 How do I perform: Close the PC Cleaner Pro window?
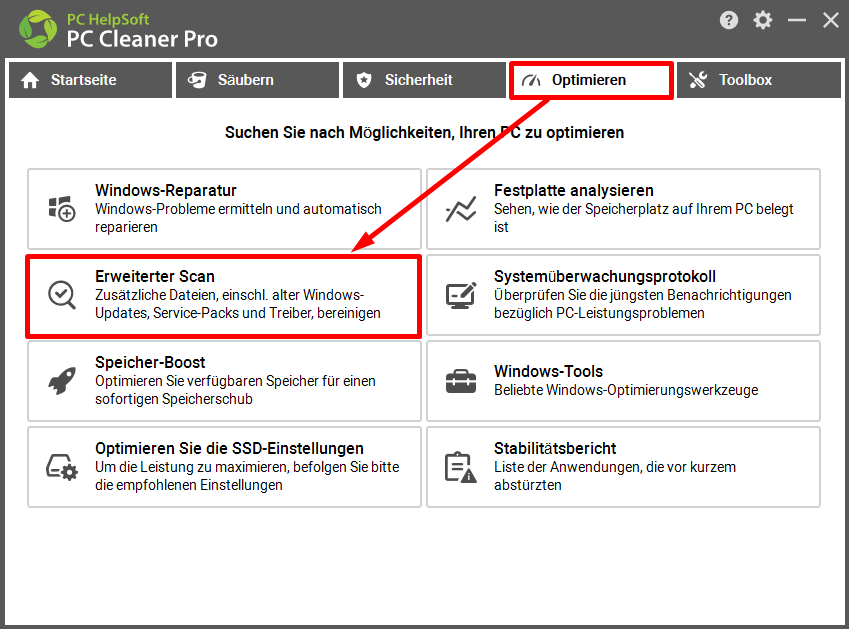click(x=831, y=21)
